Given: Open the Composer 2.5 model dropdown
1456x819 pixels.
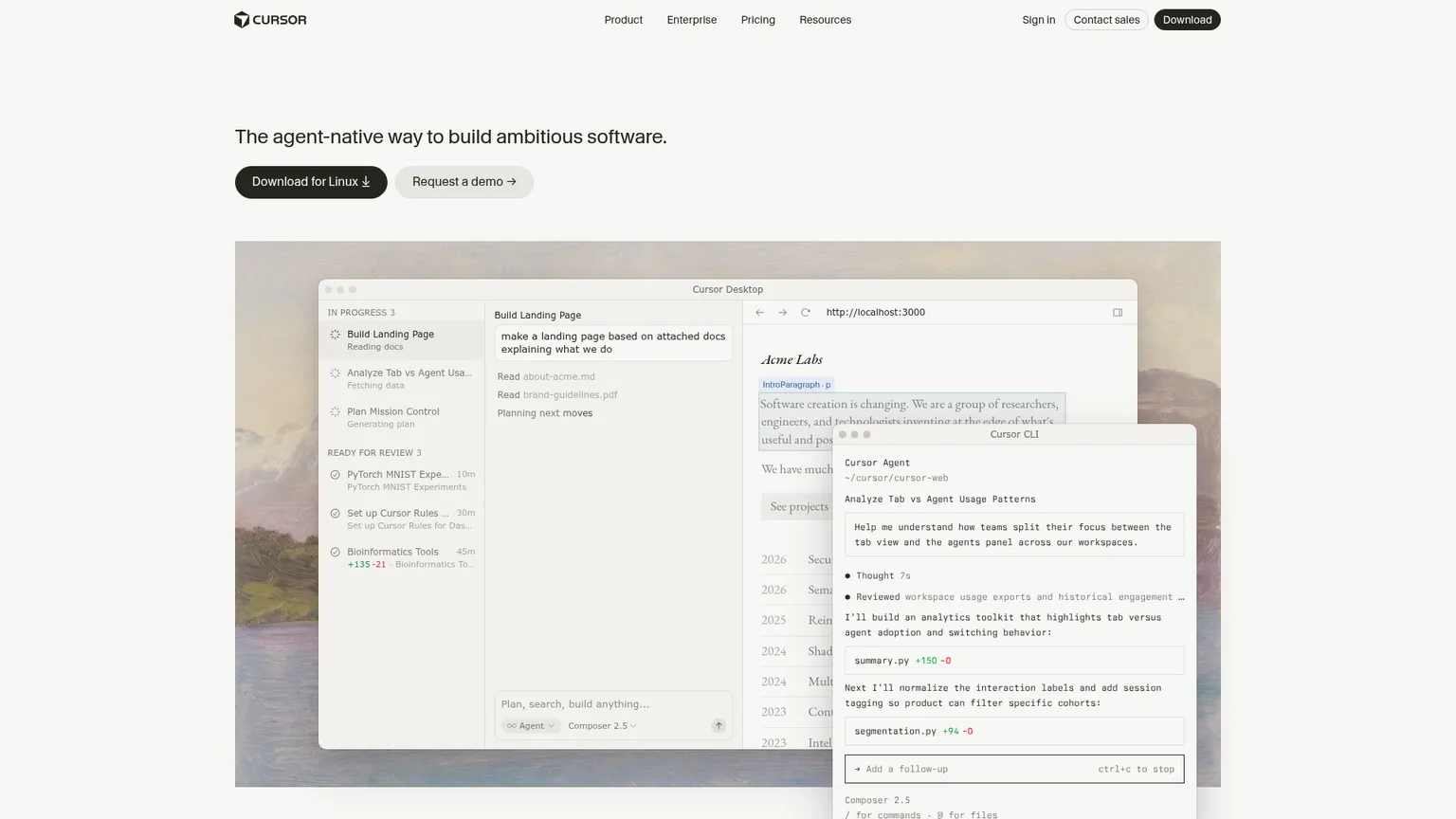Looking at the screenshot, I should click(602, 726).
